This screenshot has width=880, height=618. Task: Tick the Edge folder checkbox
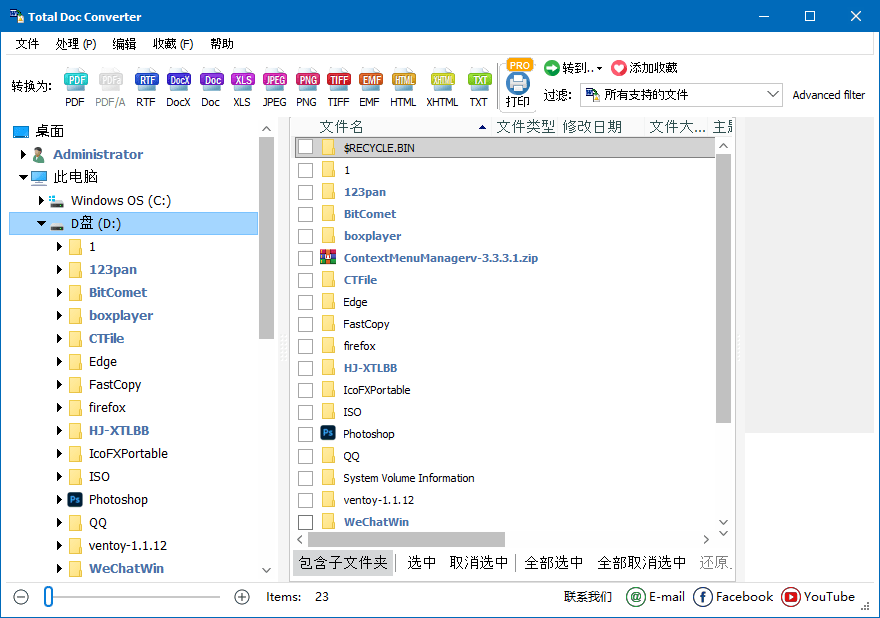click(x=305, y=302)
